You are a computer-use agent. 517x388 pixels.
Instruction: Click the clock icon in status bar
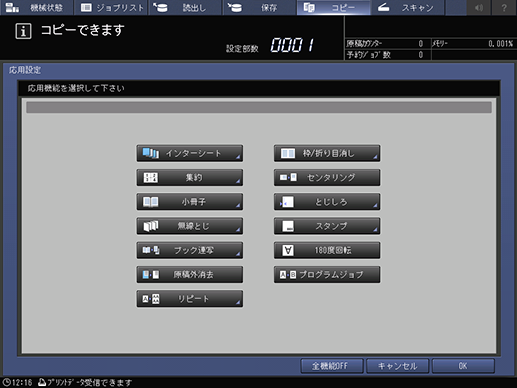6,382
